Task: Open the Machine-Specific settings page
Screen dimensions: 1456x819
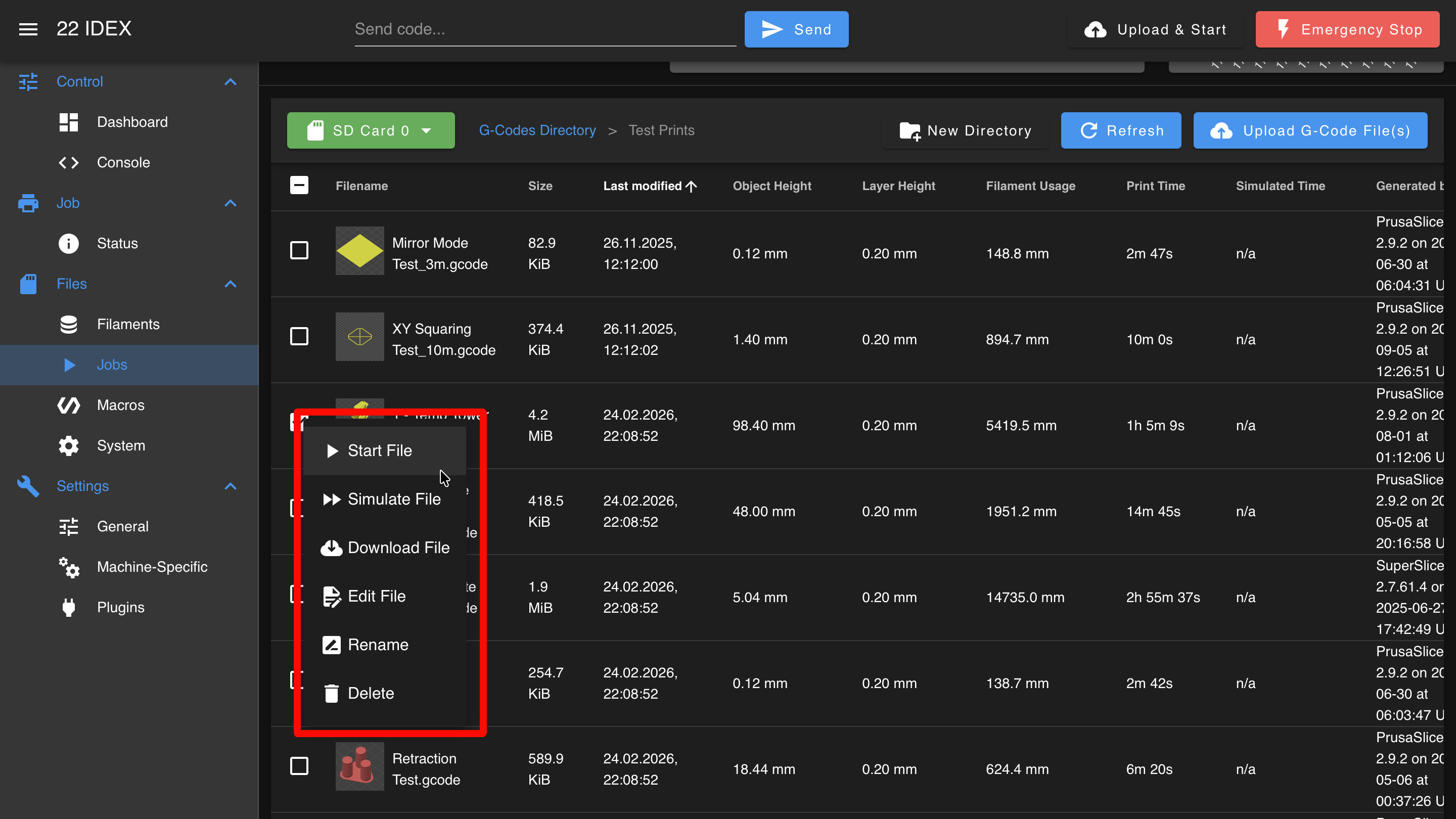Action: pyautogui.click(x=129, y=567)
